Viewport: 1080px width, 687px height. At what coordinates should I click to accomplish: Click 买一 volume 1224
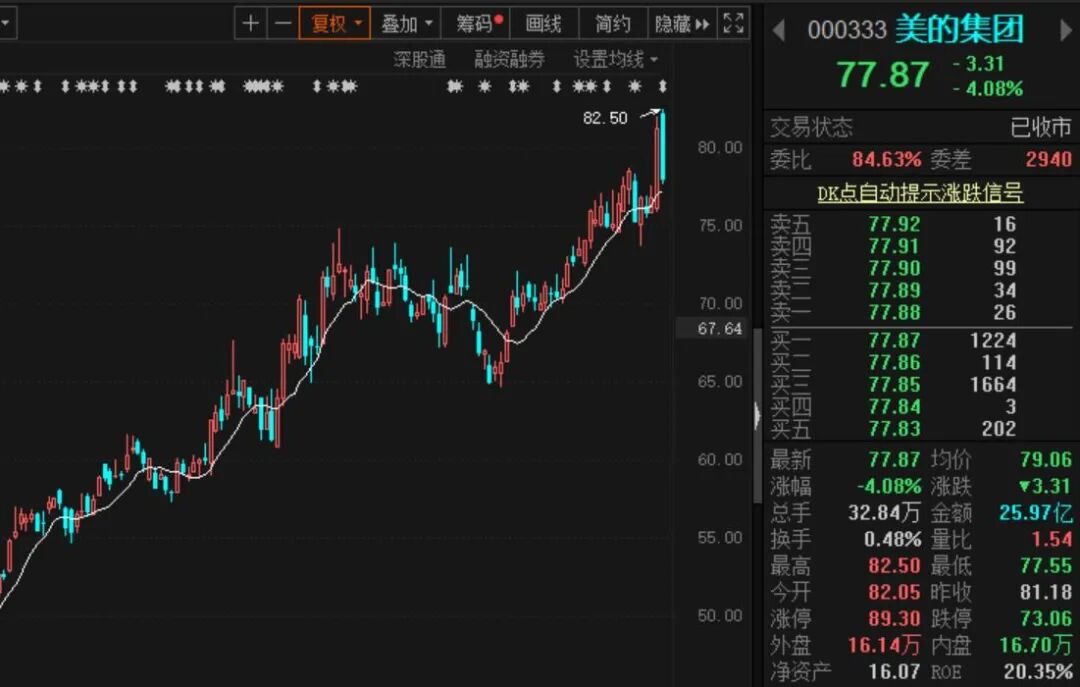pos(993,340)
